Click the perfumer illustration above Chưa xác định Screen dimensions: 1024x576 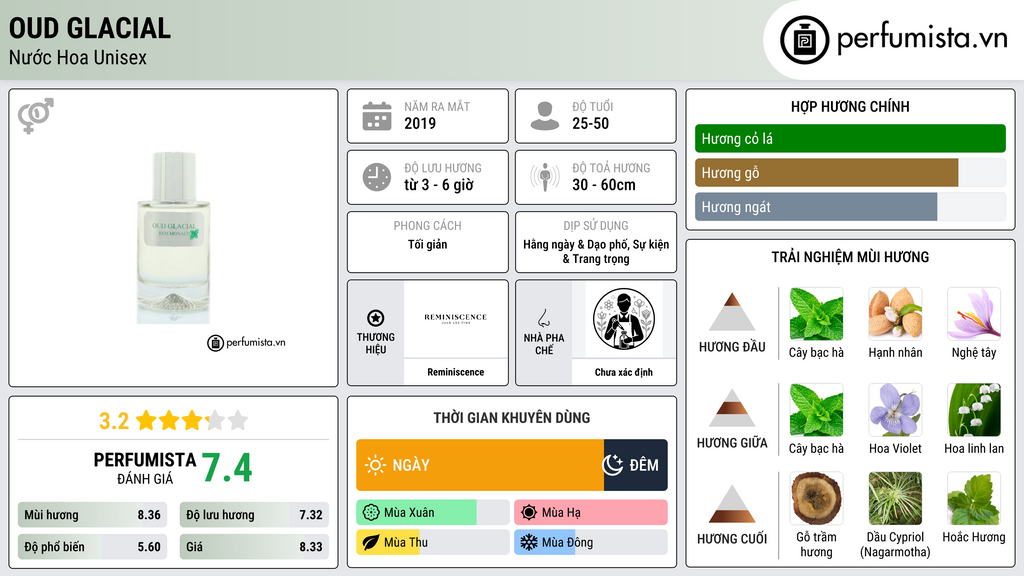click(x=624, y=319)
